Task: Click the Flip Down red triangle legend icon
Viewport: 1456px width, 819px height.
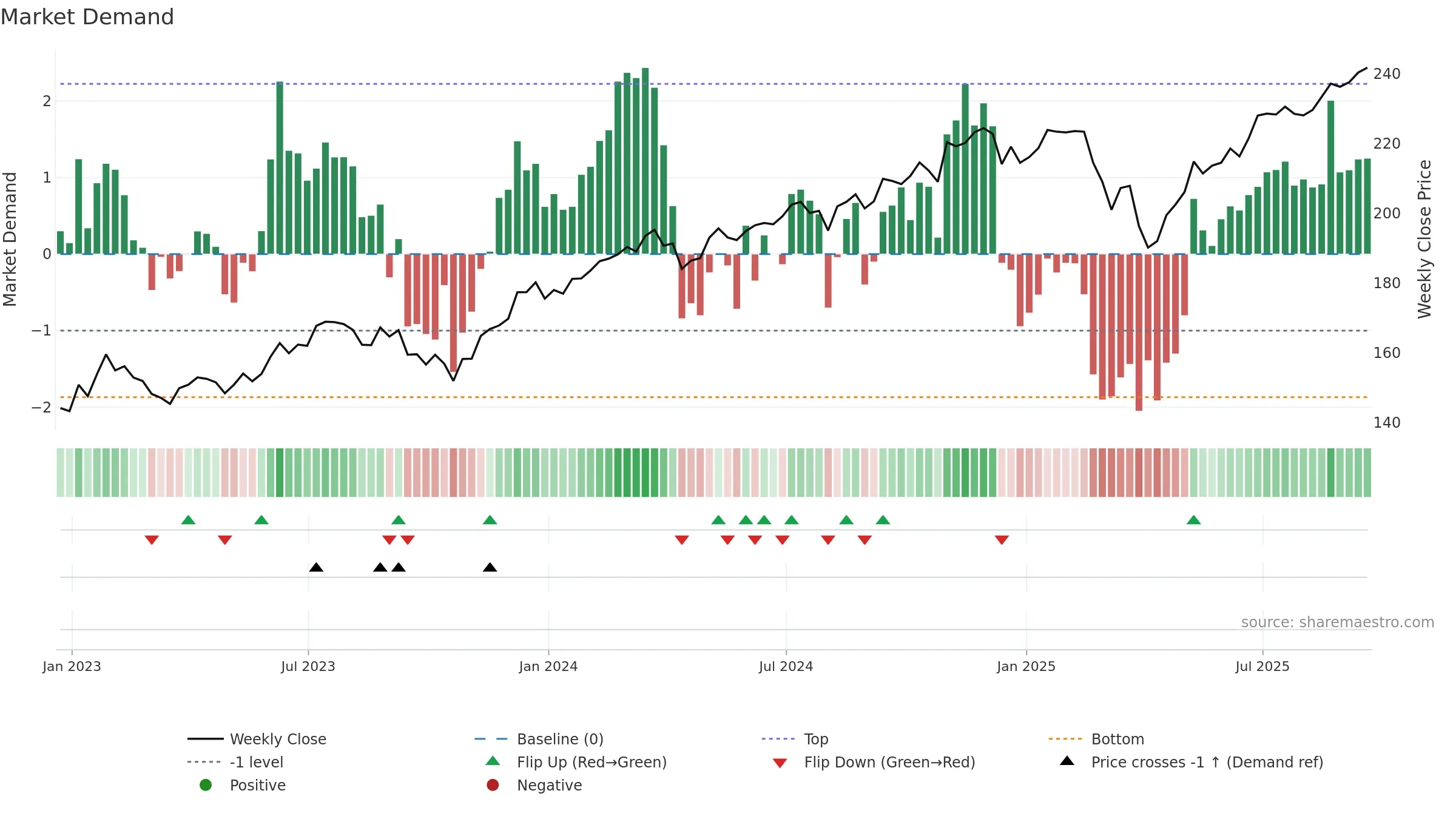Action: click(x=780, y=763)
